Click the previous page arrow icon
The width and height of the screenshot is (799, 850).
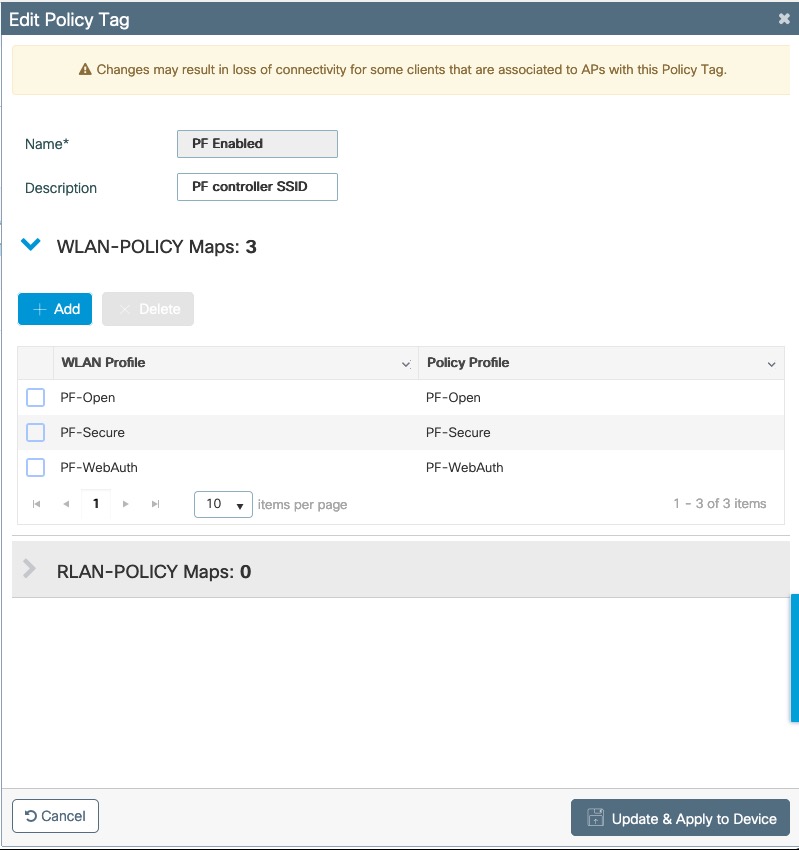tap(65, 504)
